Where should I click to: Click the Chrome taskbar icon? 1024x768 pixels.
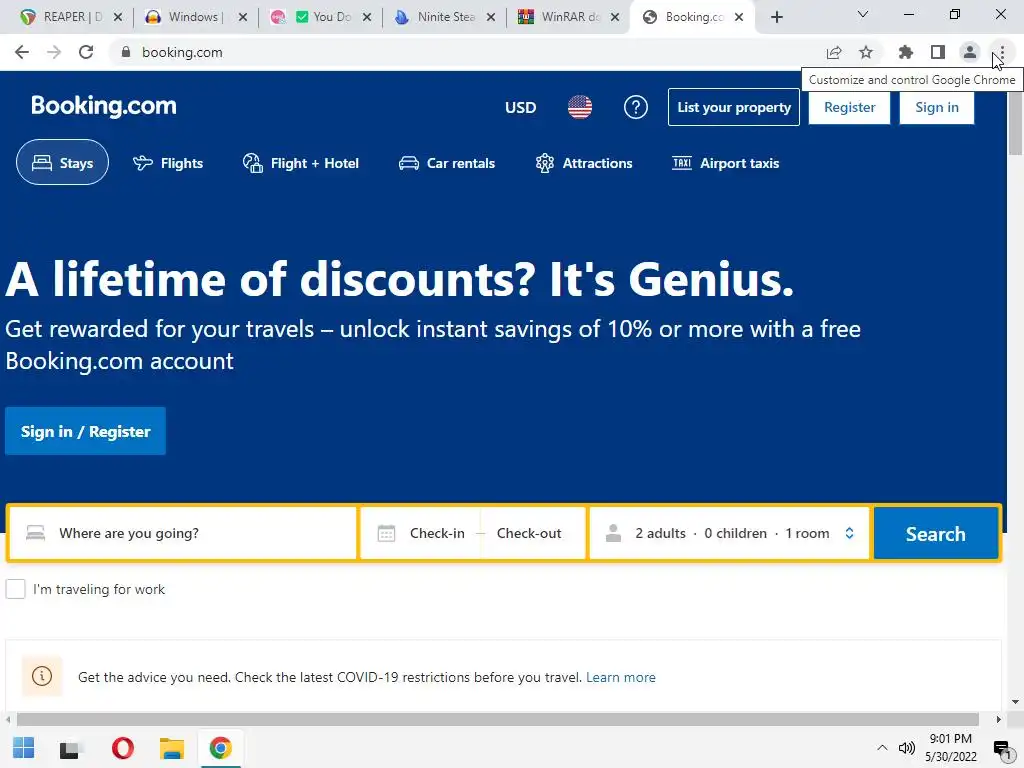point(220,748)
